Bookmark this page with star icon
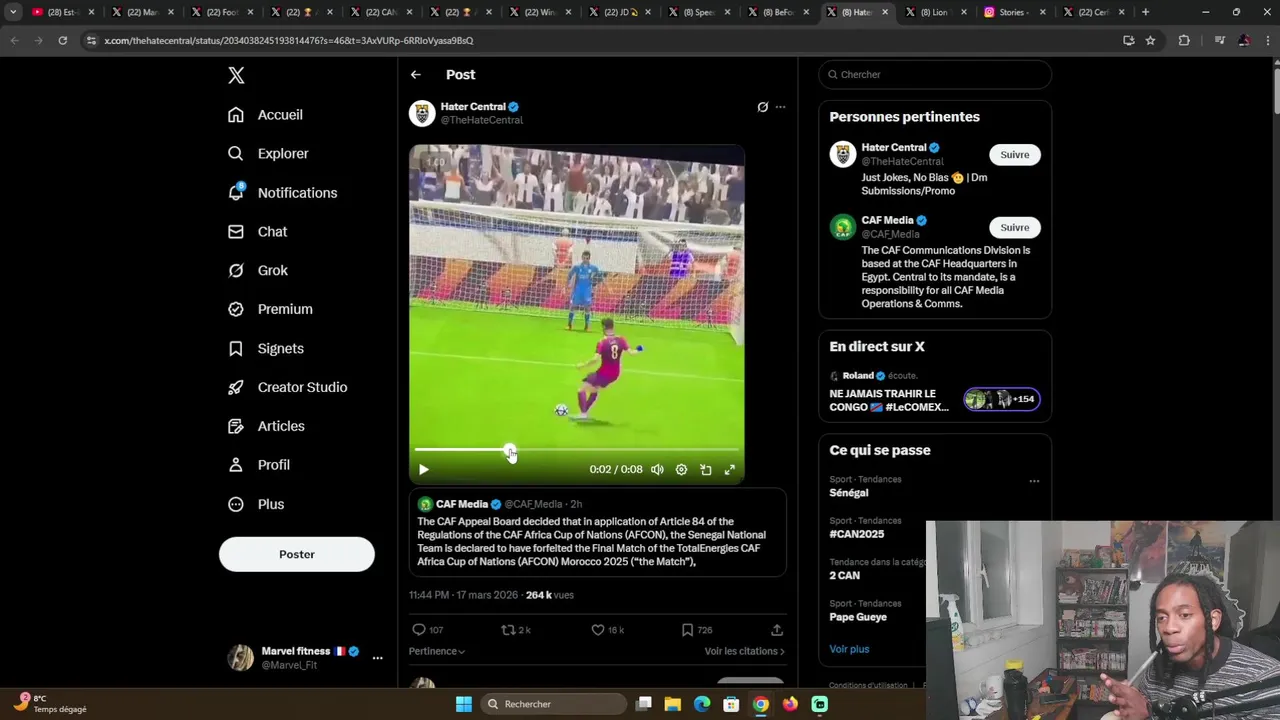Screen dimensions: 1280x720 click(1150, 40)
